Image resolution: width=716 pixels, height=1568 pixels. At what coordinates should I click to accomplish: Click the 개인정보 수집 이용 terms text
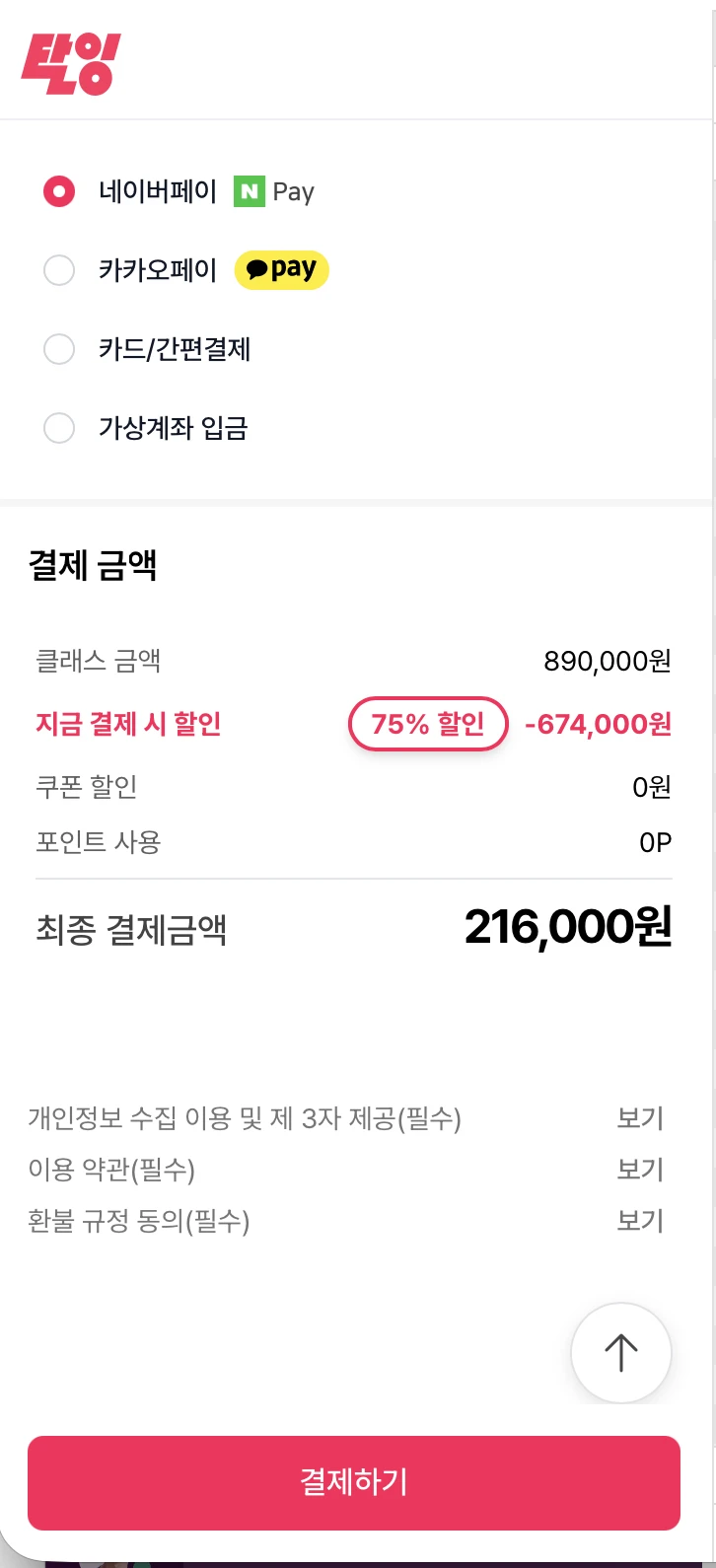tap(245, 1118)
